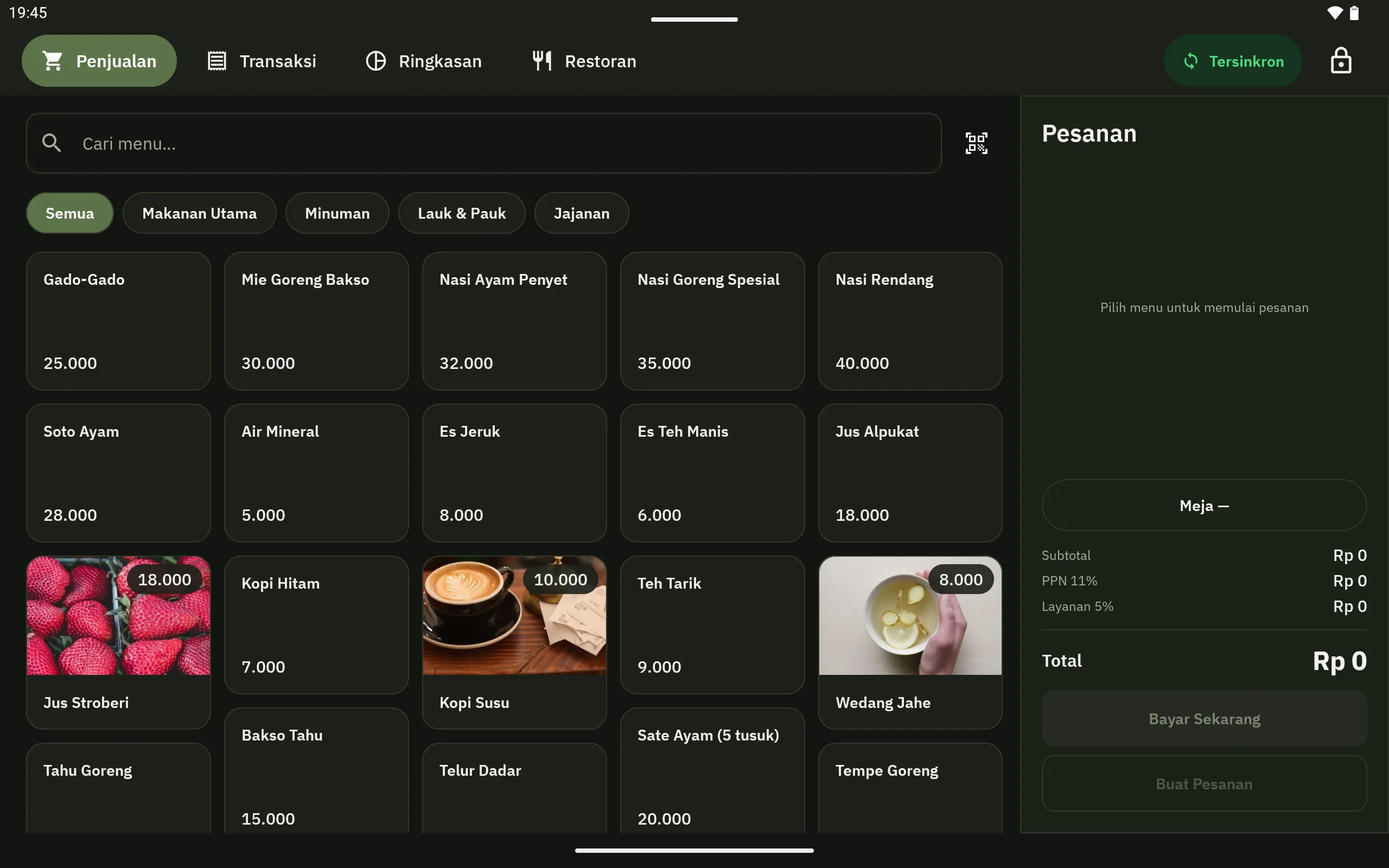Click the Wi-Fi status bar icon
Image resolution: width=1389 pixels, height=868 pixels.
1335,12
